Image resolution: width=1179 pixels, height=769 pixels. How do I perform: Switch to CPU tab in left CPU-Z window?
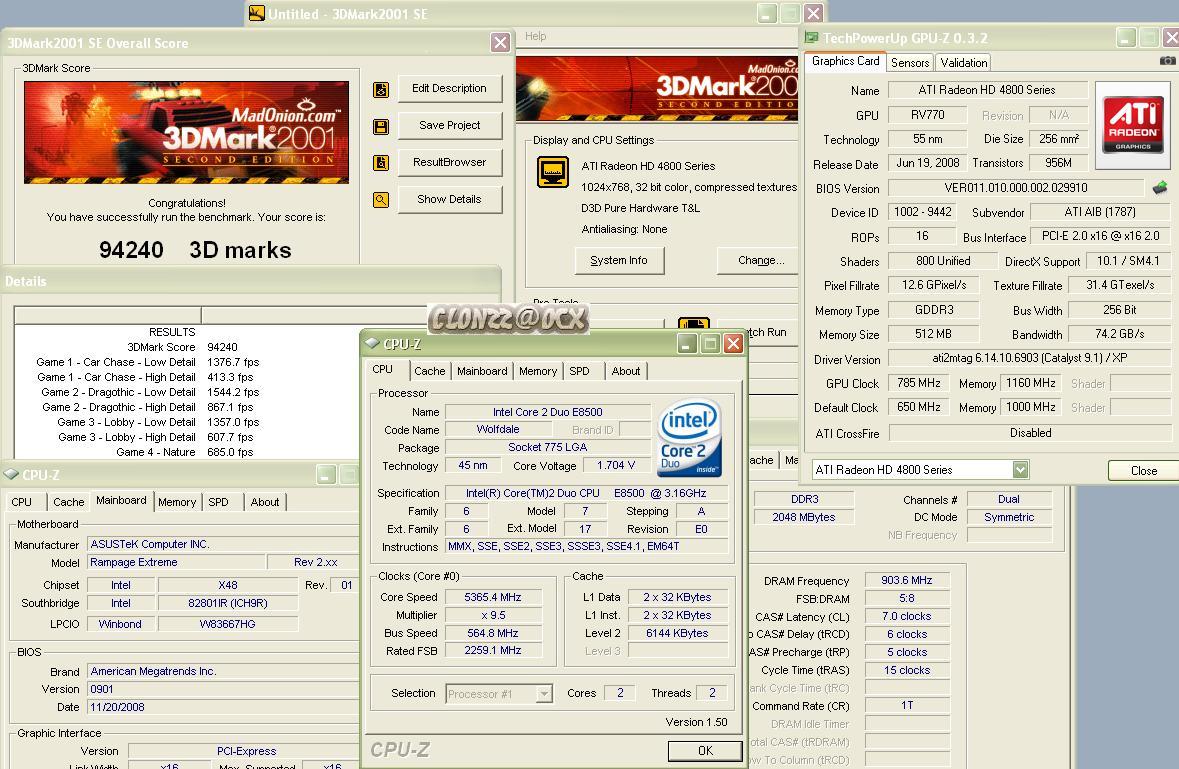[22, 502]
